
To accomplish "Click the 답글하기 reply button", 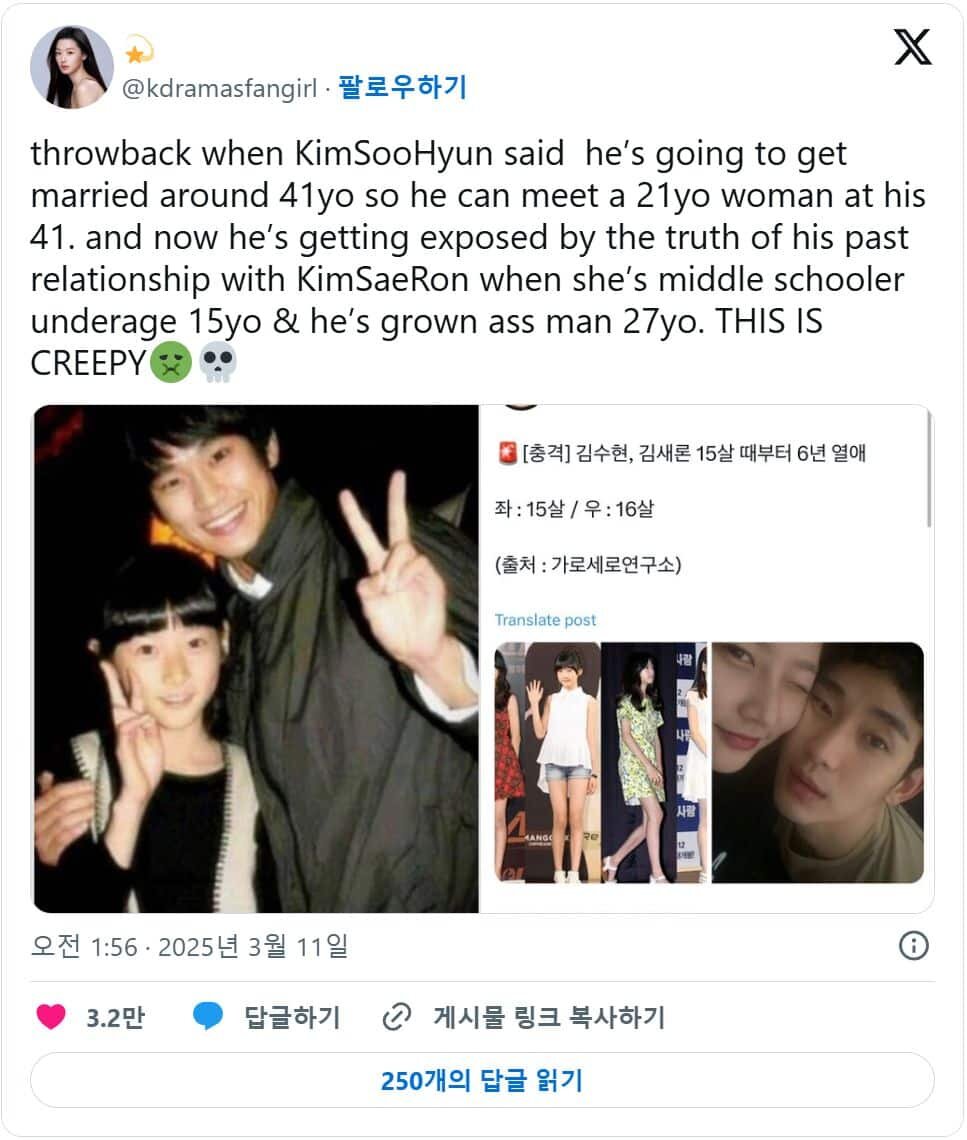I will click(292, 1016).
